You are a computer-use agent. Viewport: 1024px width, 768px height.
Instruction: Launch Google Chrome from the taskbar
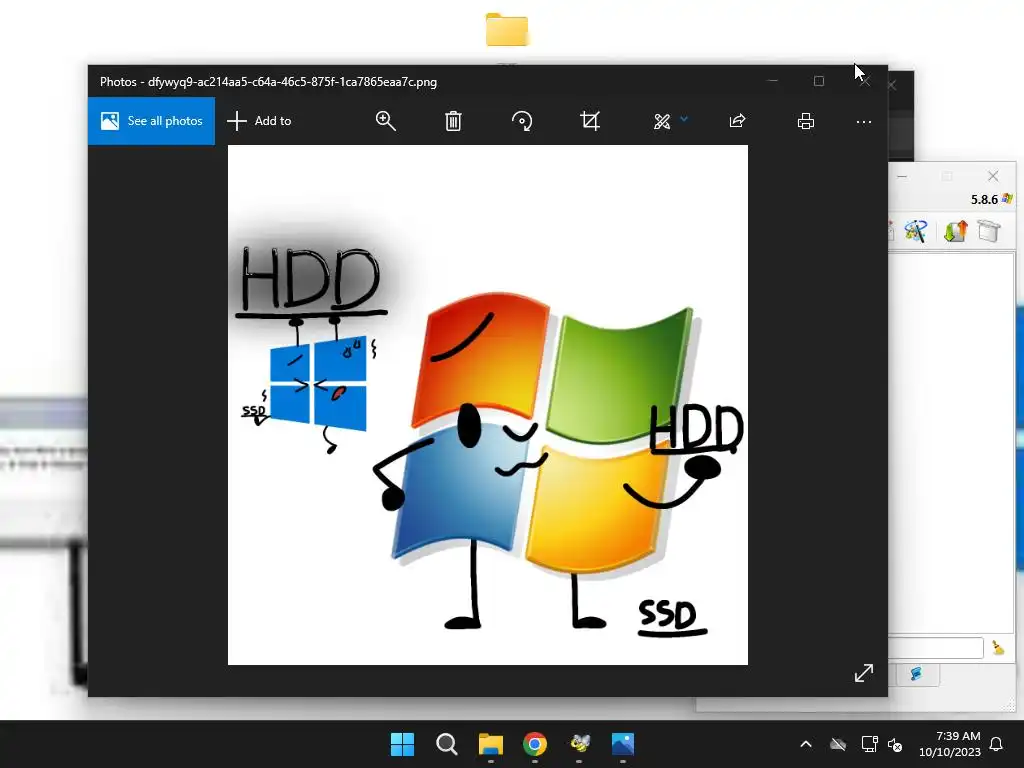535,744
